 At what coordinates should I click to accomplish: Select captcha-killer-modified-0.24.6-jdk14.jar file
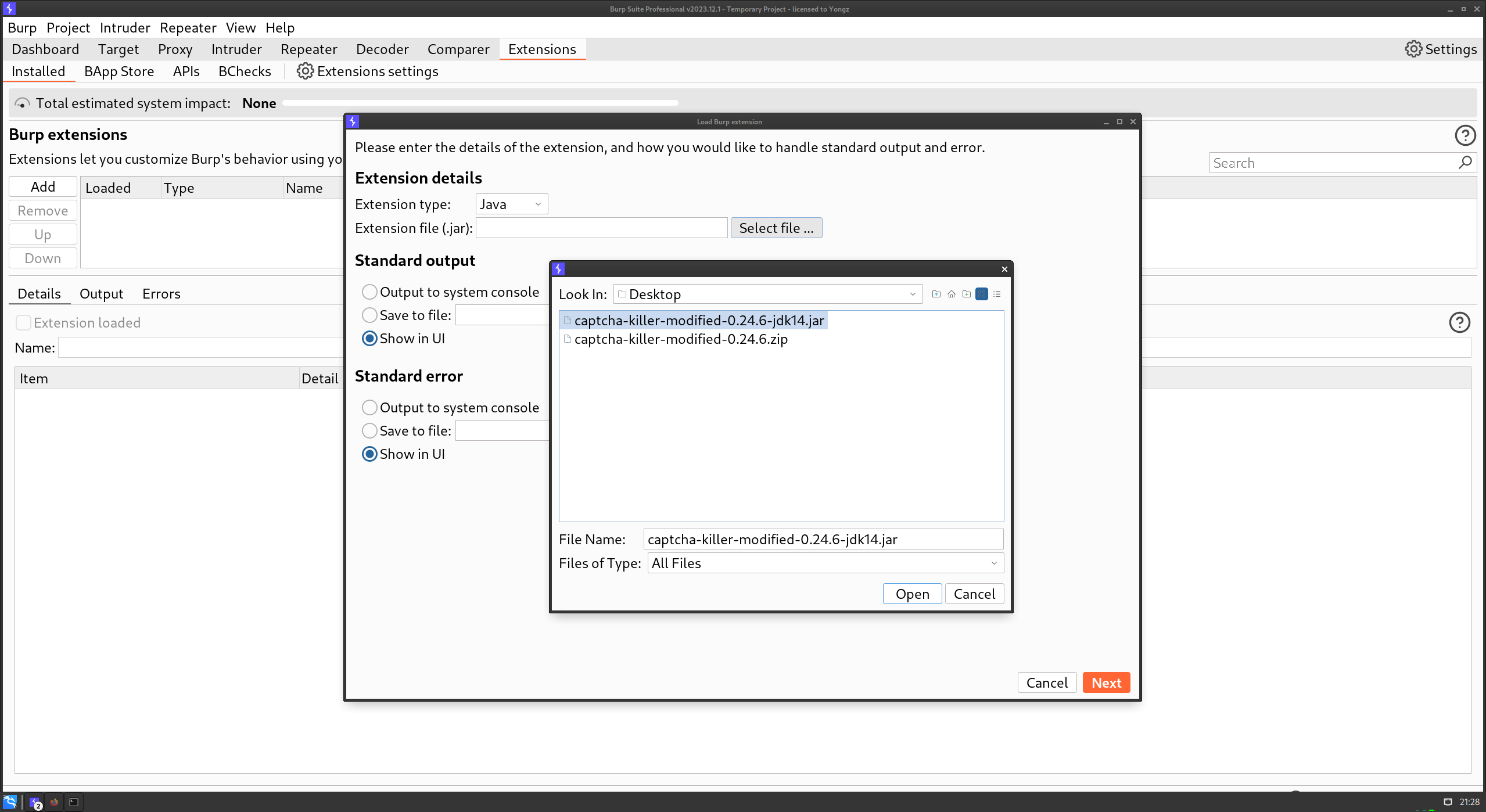pyautogui.click(x=694, y=320)
